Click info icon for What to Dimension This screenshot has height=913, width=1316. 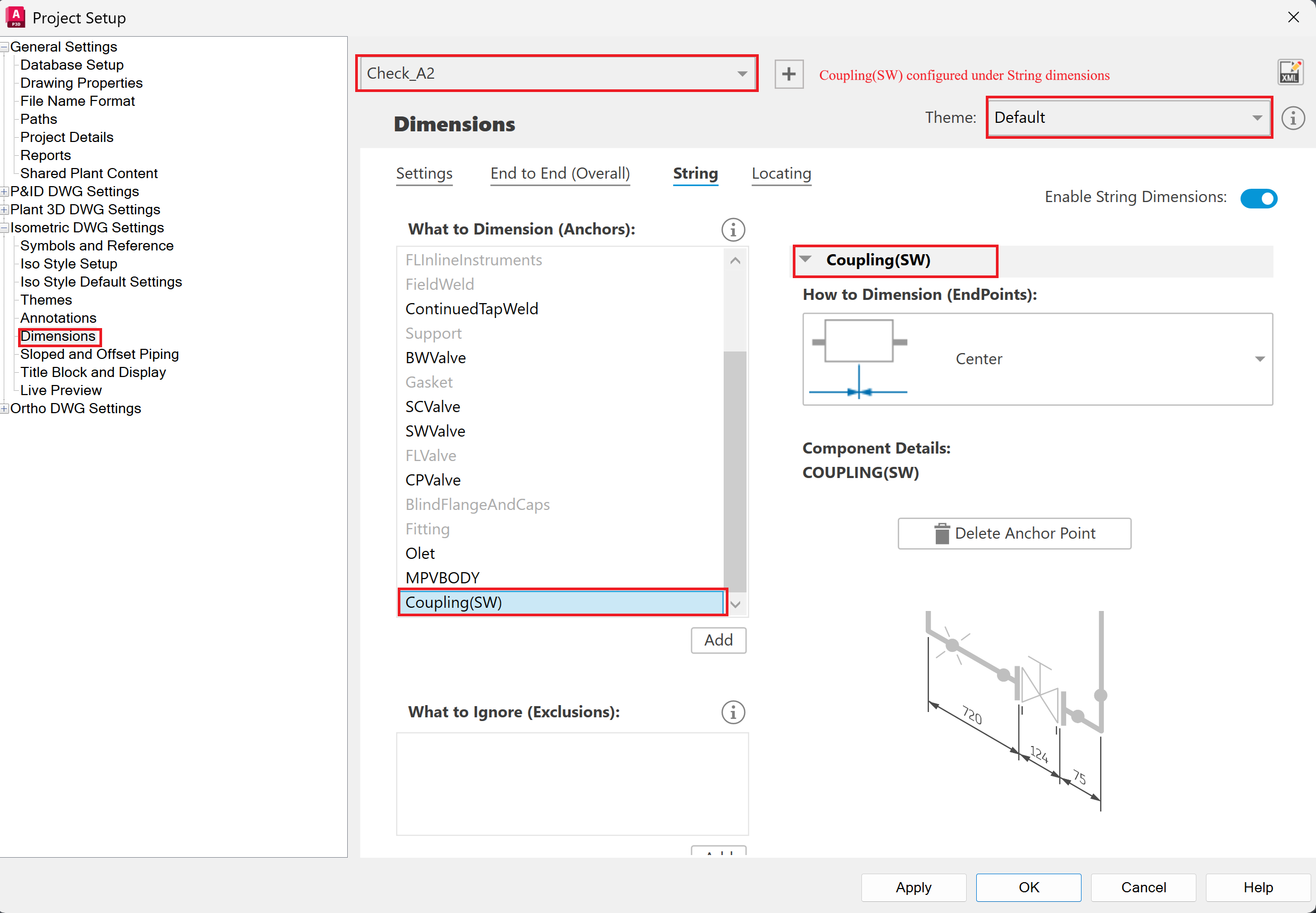pyautogui.click(x=733, y=229)
